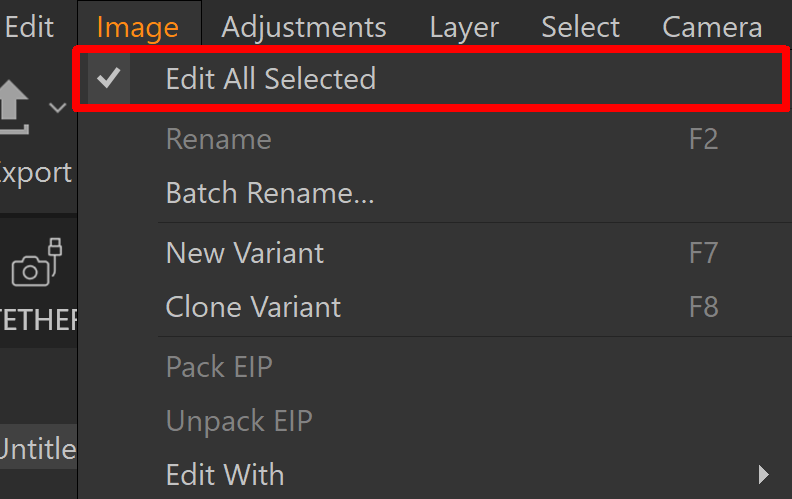Click the Export upload arrow icon

pyautogui.click(x=14, y=107)
